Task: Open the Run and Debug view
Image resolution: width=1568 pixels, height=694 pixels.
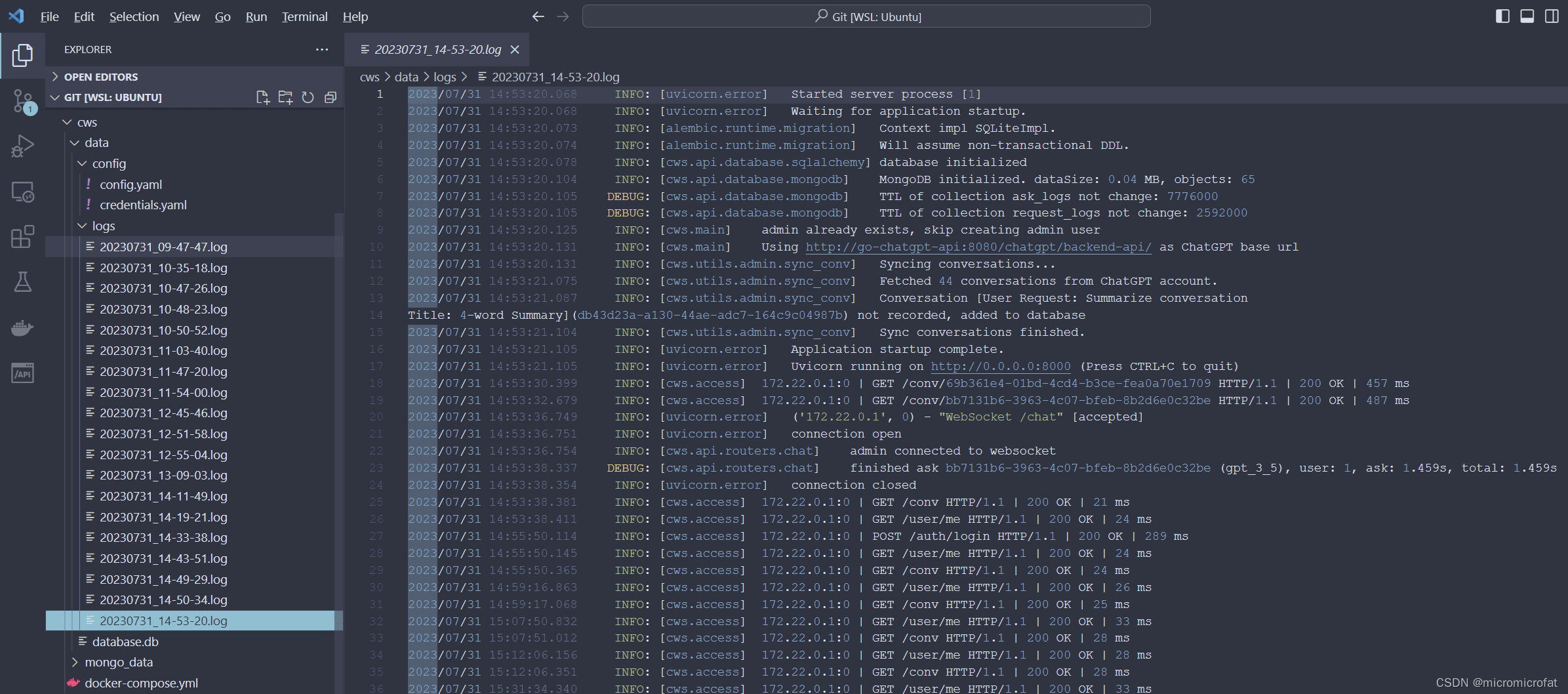Action: coord(23,146)
